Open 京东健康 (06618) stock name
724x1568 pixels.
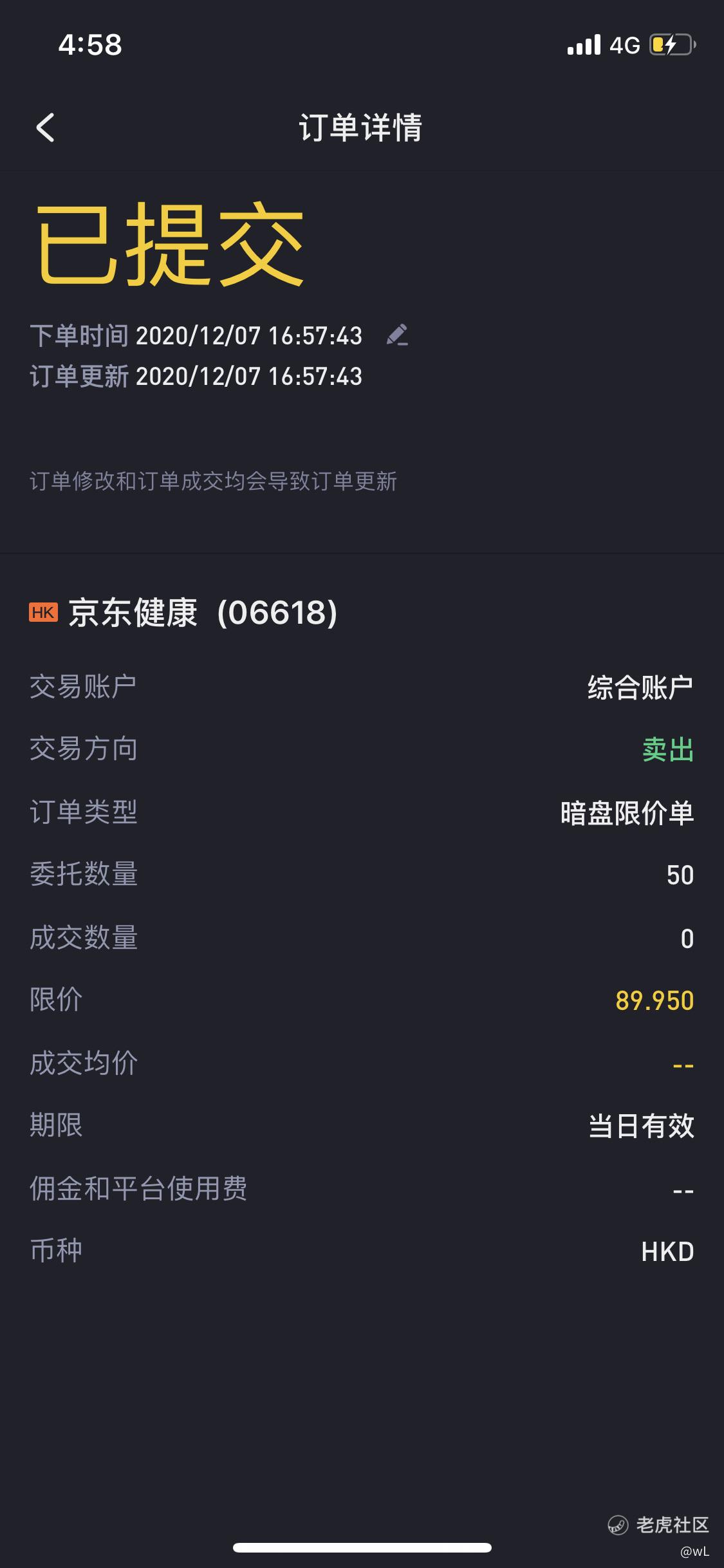tap(203, 613)
